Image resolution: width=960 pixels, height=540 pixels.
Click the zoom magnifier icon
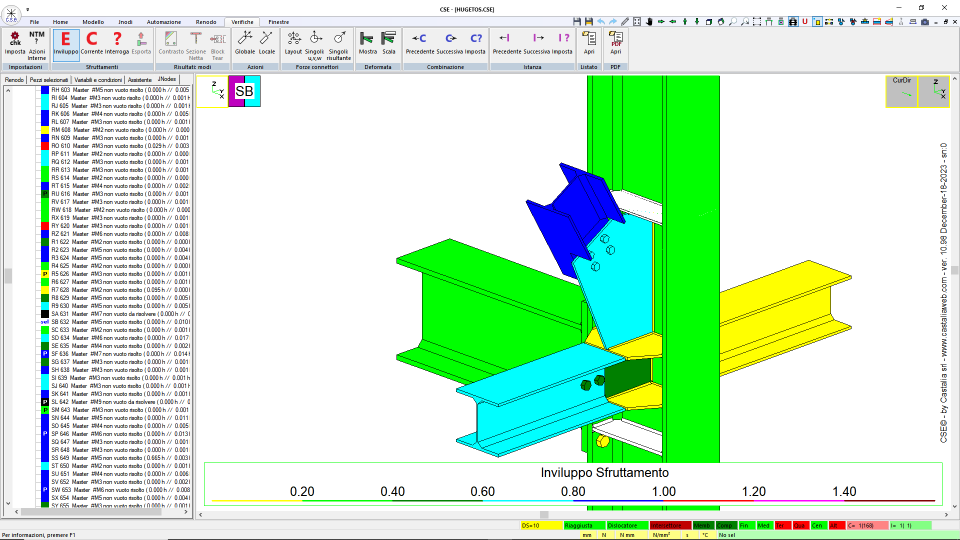(x=733, y=21)
